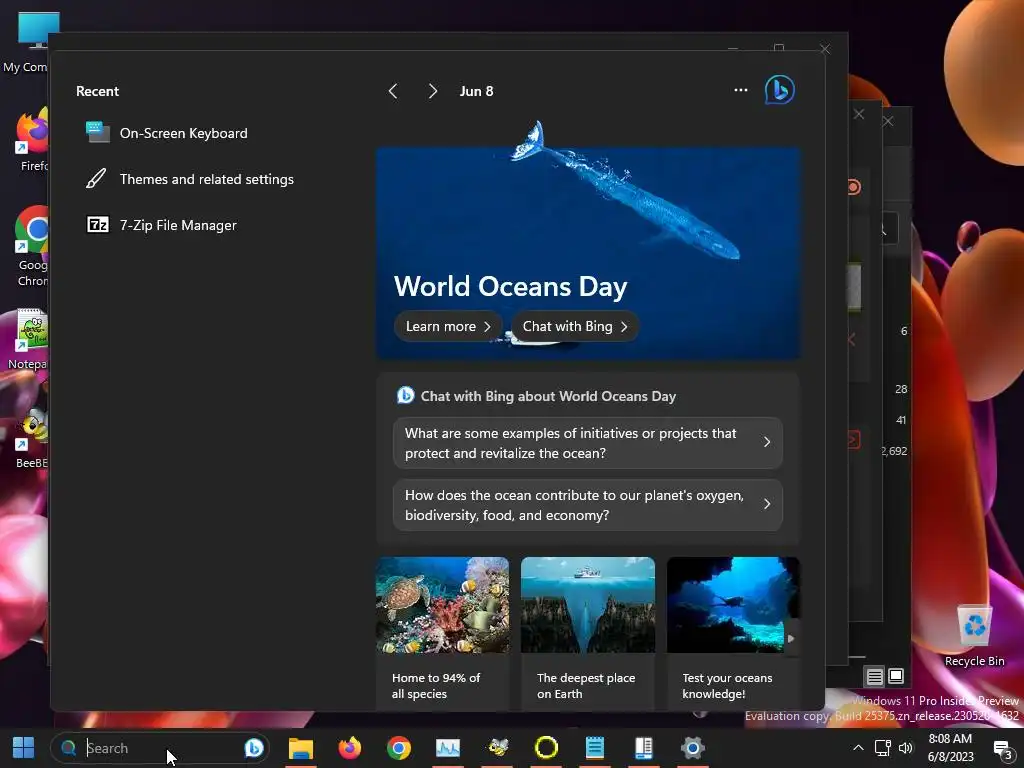The width and height of the screenshot is (1024, 768).
Task: Open the Bing chat icon in search panel header
Action: point(779,90)
